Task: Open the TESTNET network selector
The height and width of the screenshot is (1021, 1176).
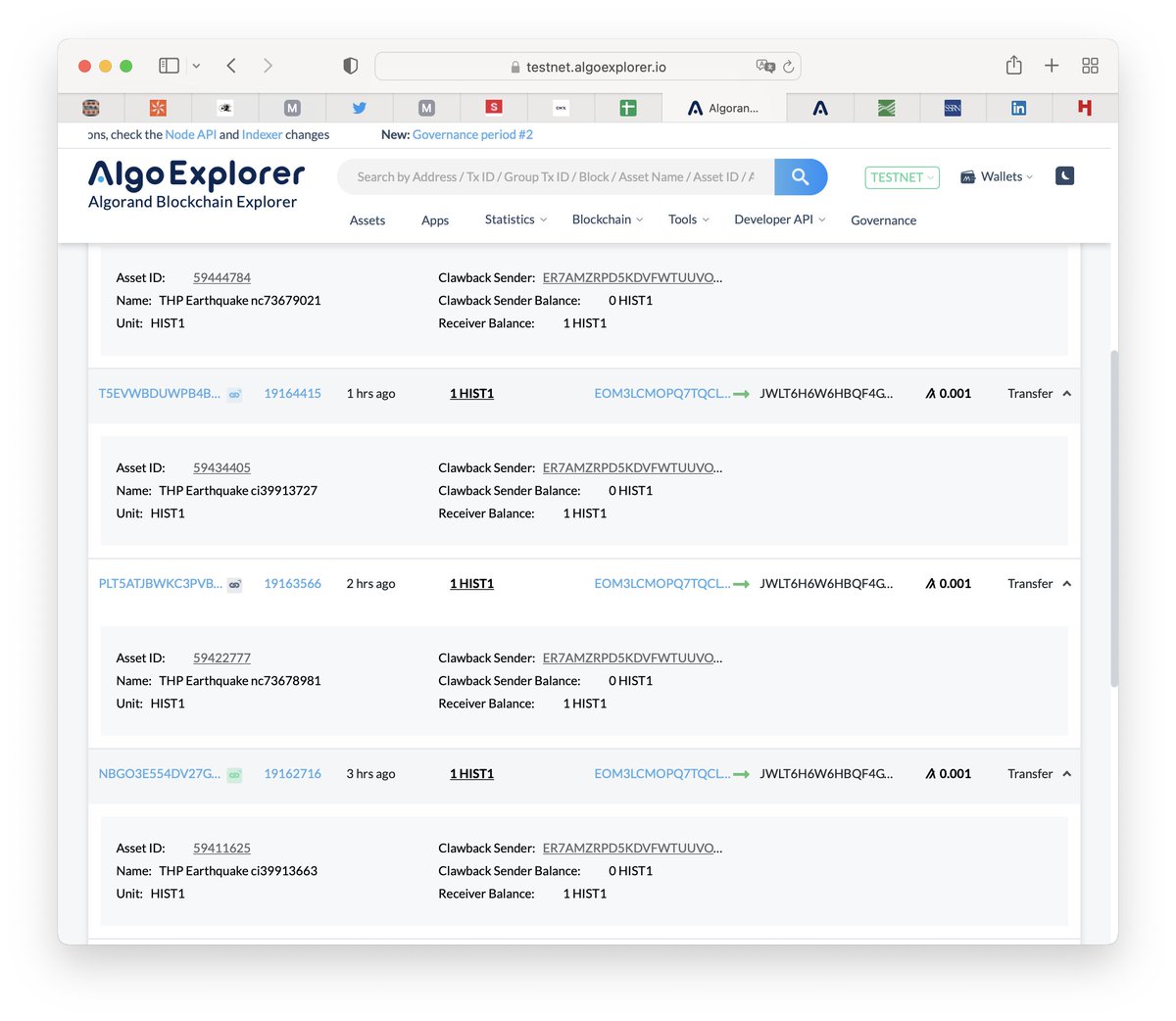Action: click(x=902, y=177)
